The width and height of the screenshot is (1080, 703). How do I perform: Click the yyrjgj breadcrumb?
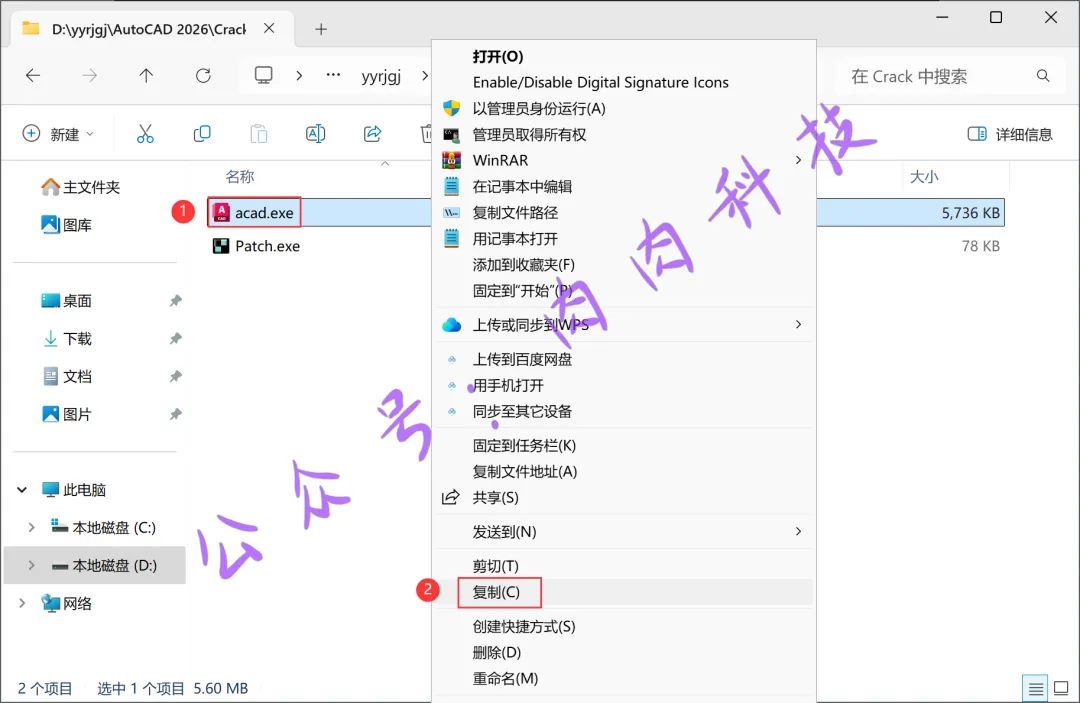[x=381, y=76]
